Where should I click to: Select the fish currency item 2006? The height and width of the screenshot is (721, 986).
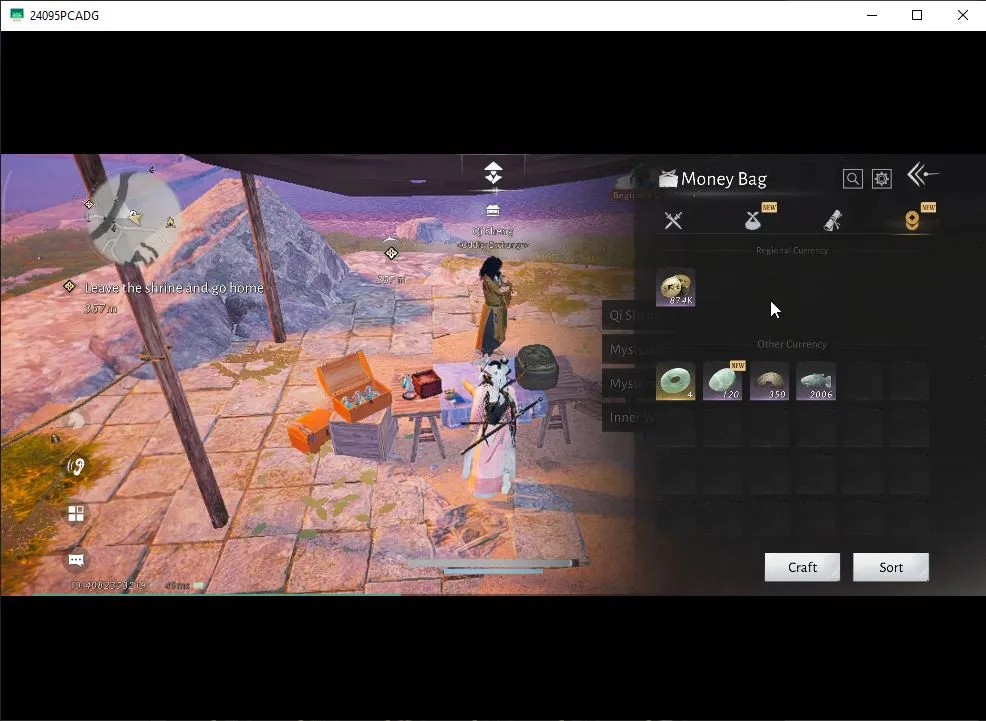(x=816, y=381)
